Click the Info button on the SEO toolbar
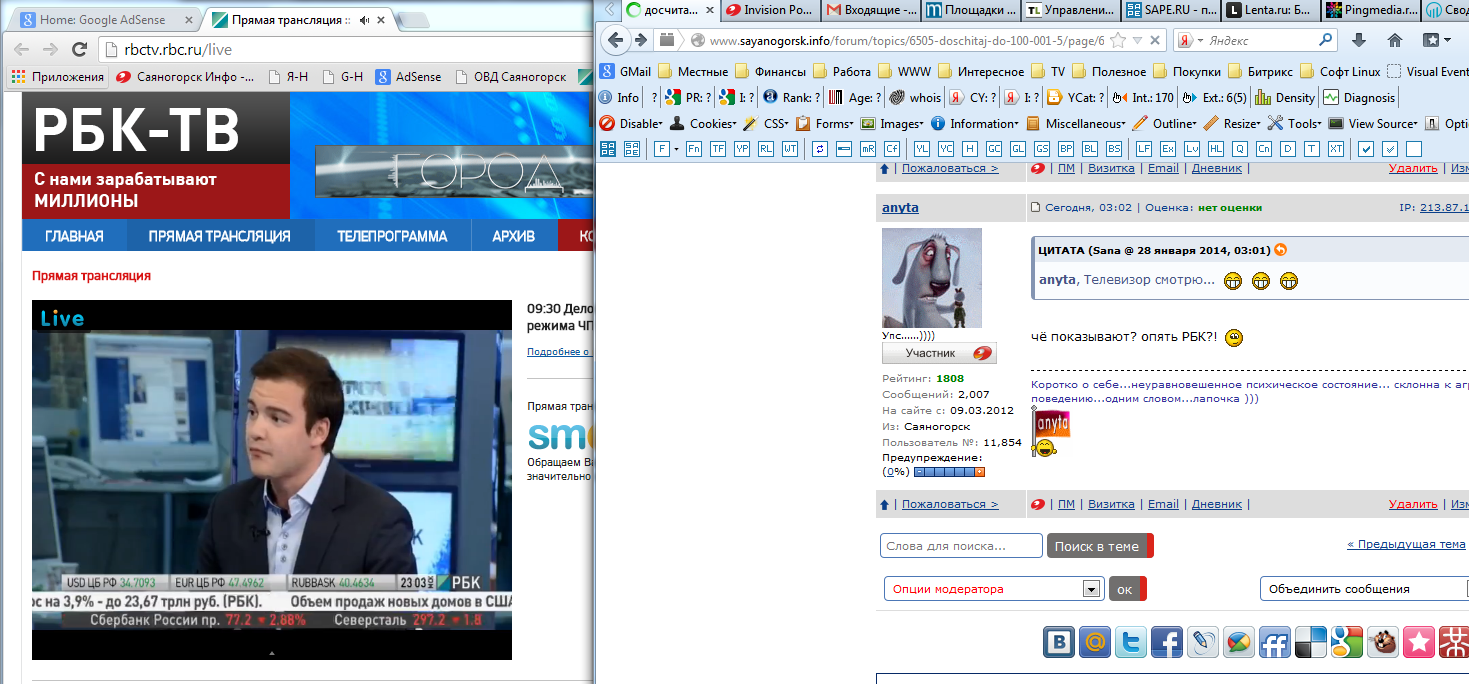This screenshot has width=1469, height=684. pos(618,98)
